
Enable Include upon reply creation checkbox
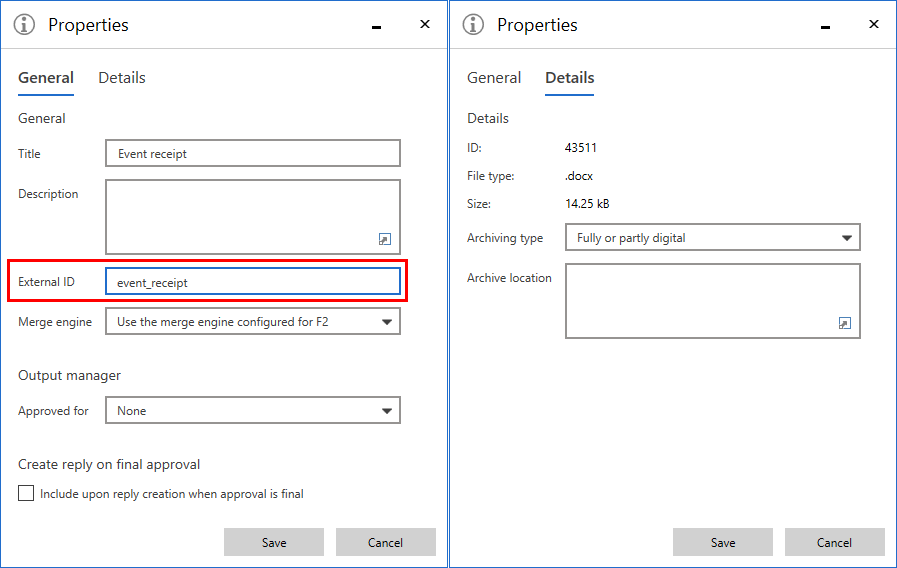(x=26, y=493)
